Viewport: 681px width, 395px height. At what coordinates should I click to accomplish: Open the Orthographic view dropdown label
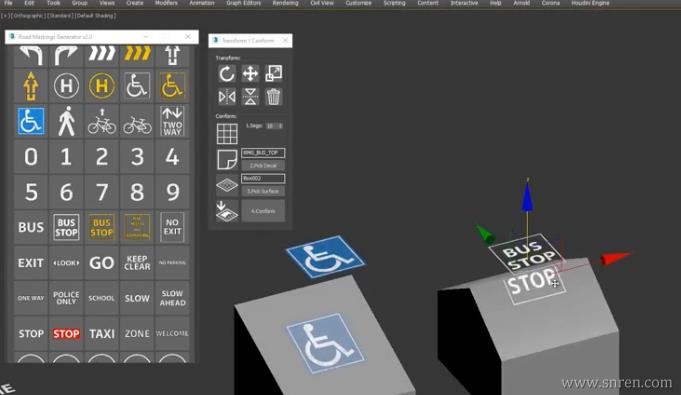(27, 16)
